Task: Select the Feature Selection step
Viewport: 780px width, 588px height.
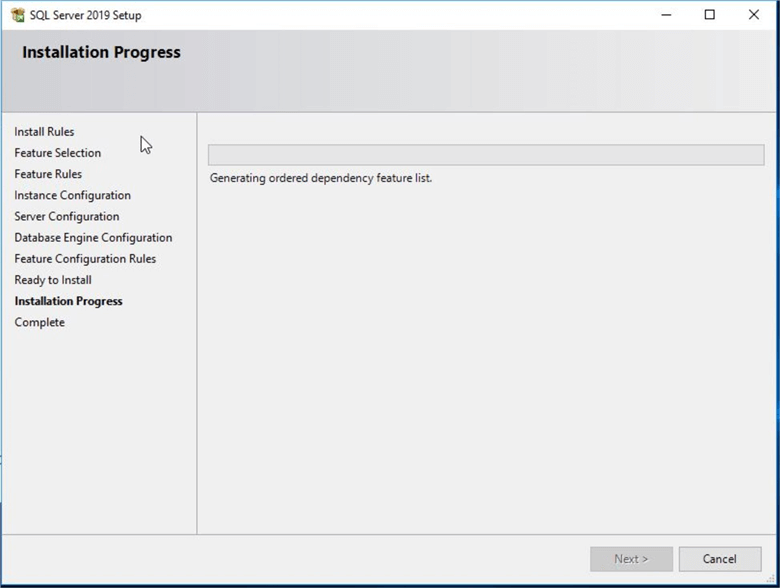Action: coord(58,153)
